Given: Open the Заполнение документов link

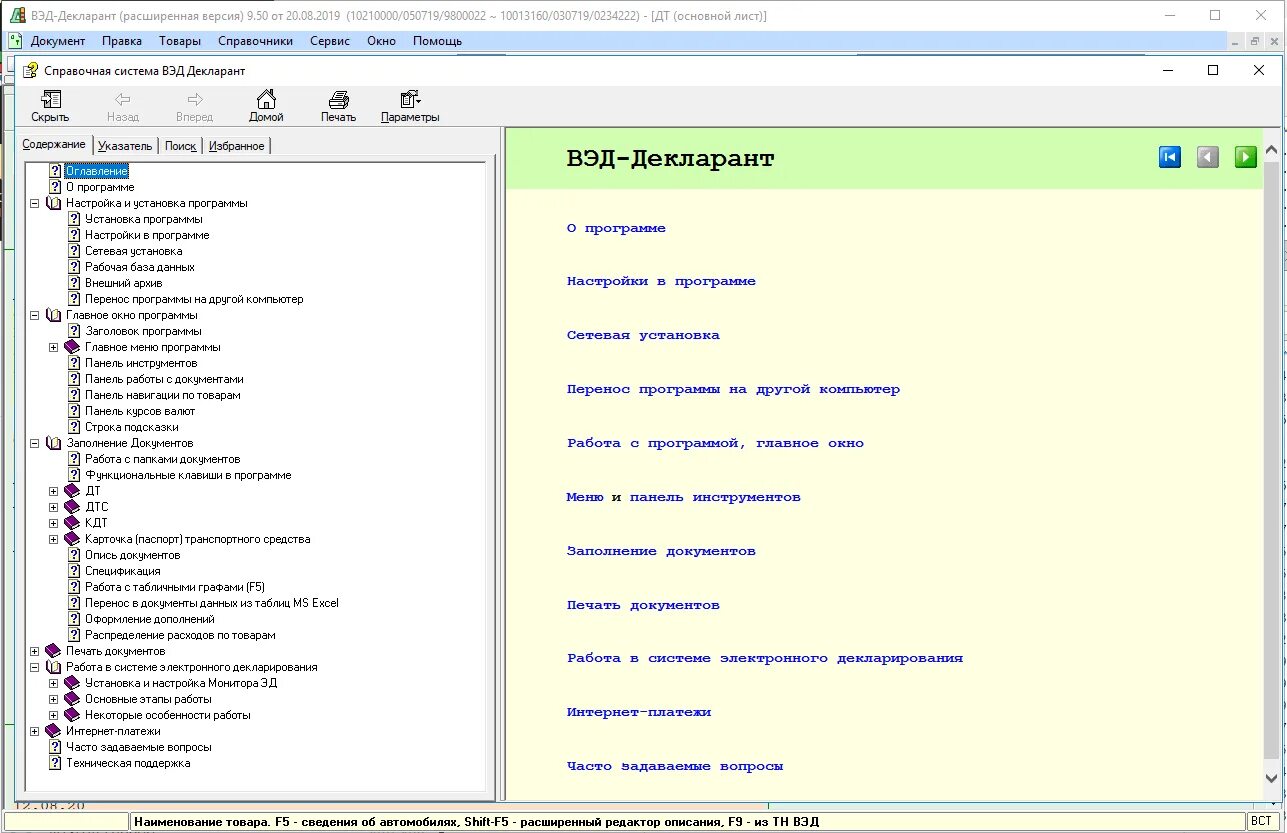Looking at the screenshot, I should (x=661, y=551).
